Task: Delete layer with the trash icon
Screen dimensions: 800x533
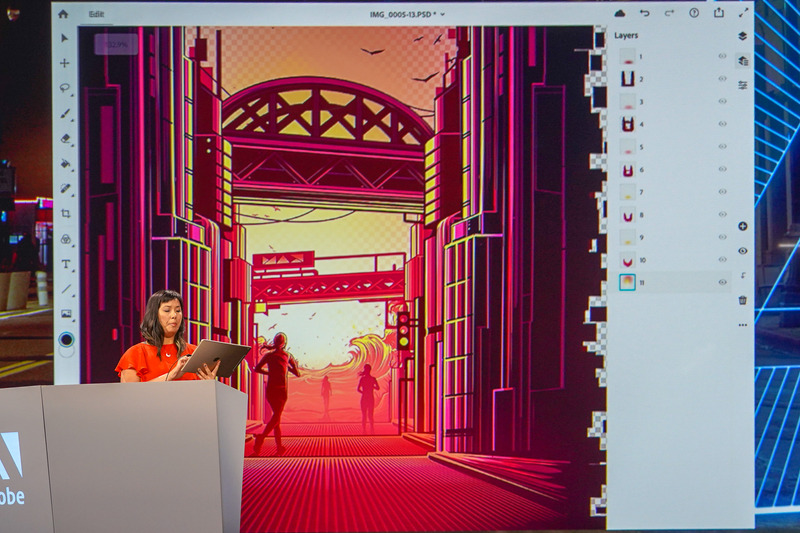Action: click(x=743, y=300)
